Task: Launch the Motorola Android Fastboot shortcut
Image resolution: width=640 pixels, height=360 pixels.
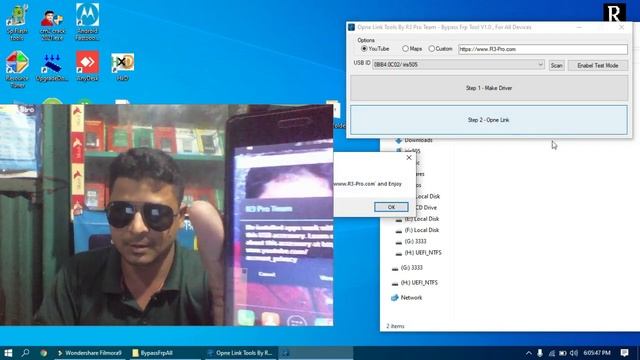Action: tap(87, 22)
